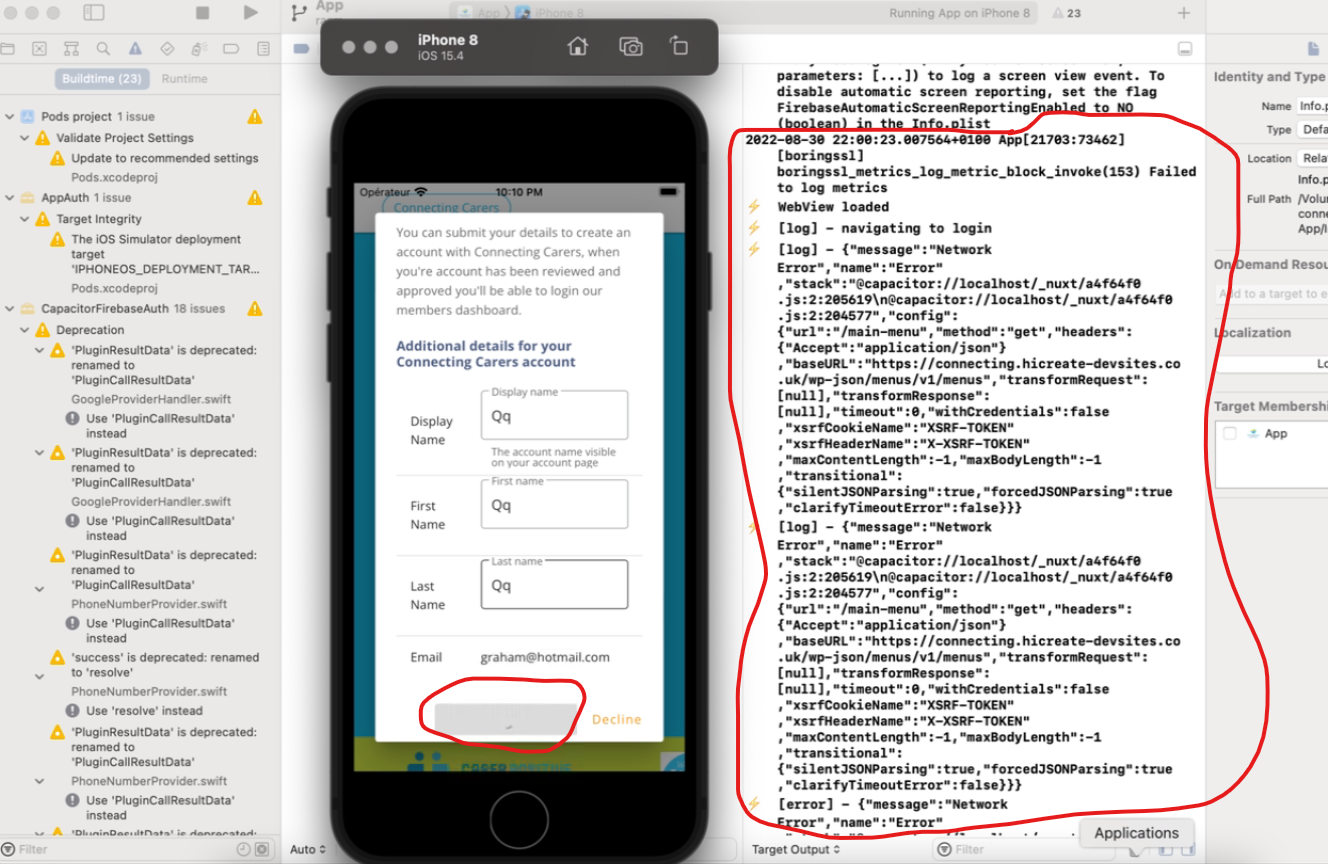Click the Last name input field

click(x=554, y=586)
